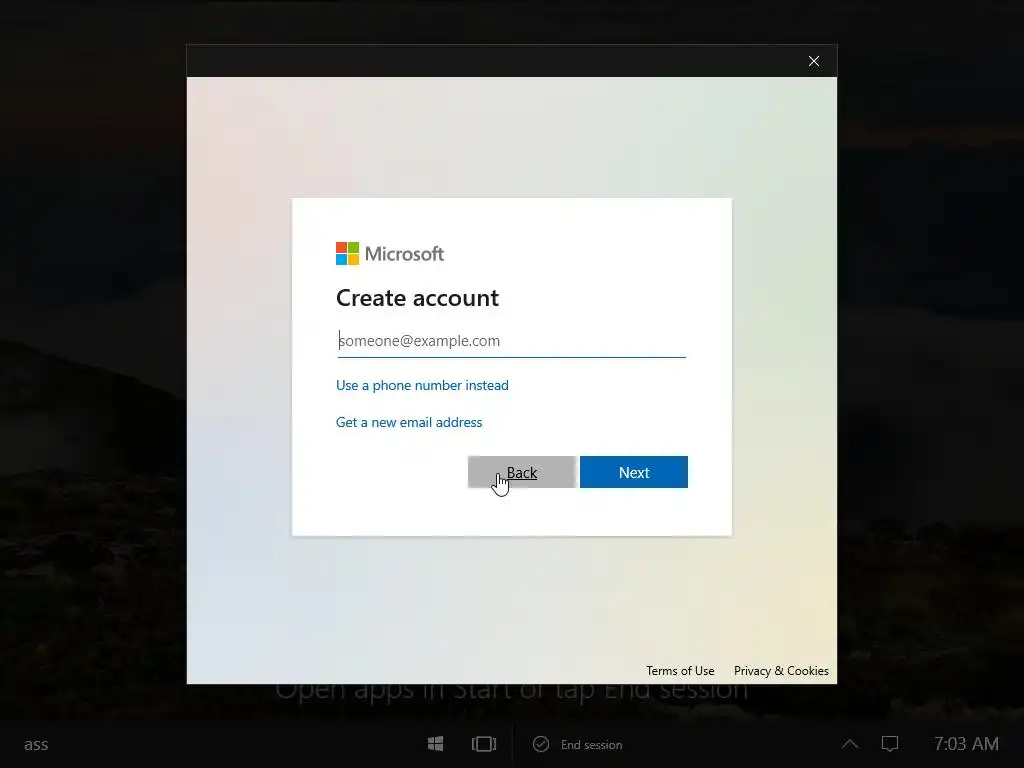1024x768 pixels.
Task: Click the email address input field
Action: click(x=511, y=341)
